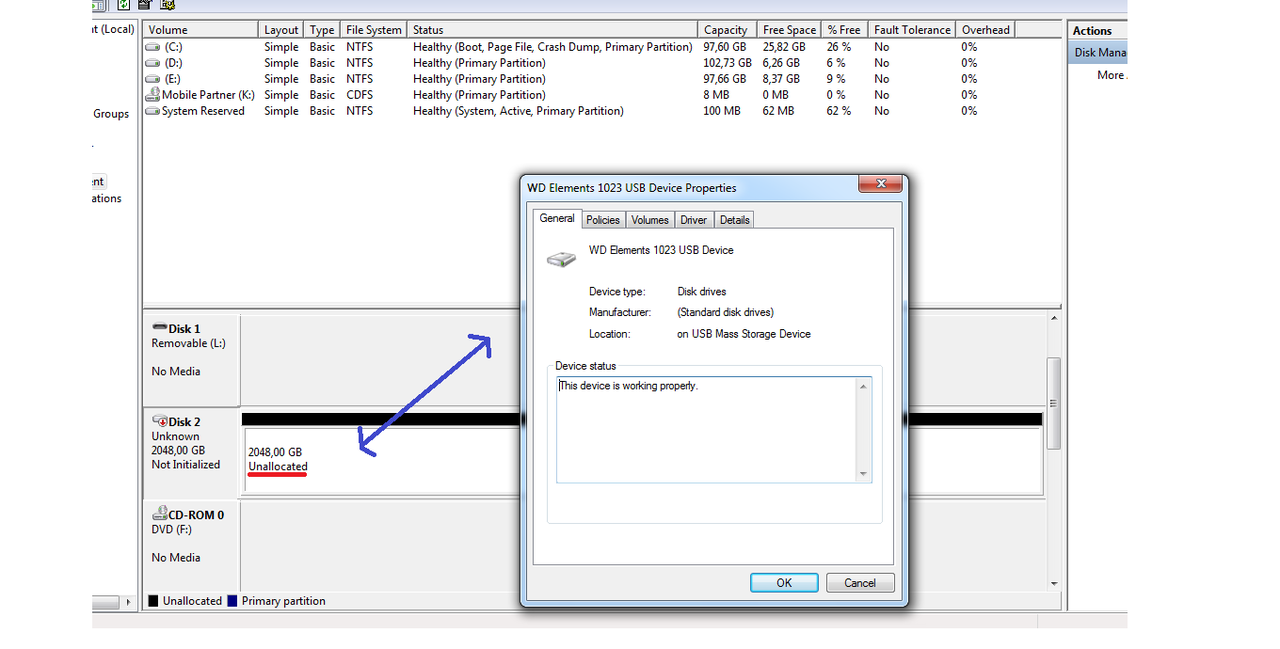
Task: Sort by the File System column header
Action: point(374,30)
